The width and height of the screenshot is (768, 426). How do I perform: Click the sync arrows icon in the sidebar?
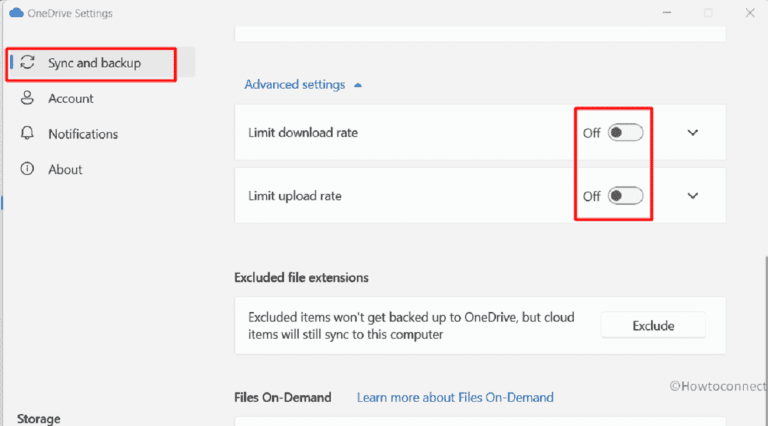click(27, 63)
